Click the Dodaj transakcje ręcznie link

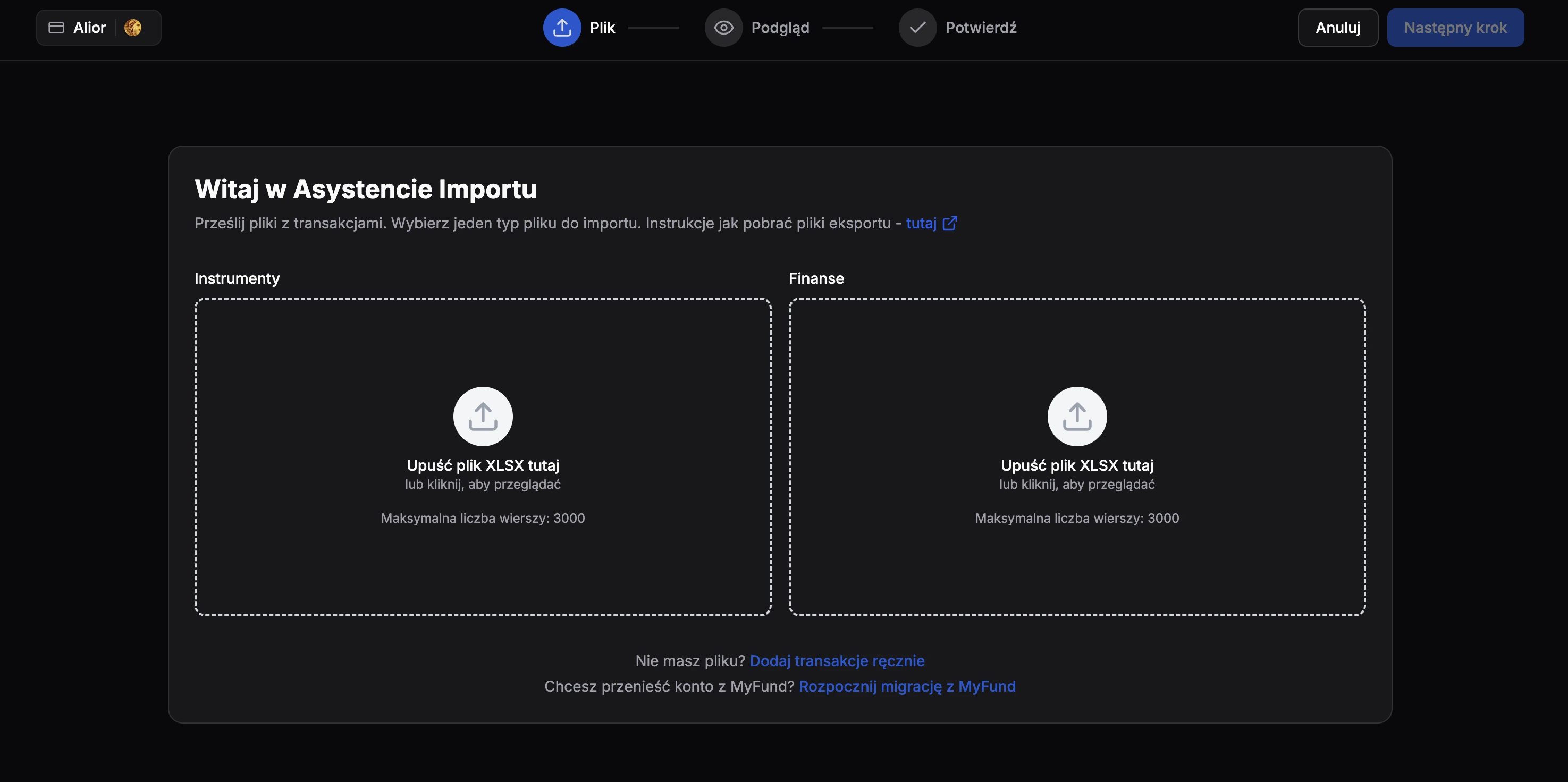click(x=837, y=660)
